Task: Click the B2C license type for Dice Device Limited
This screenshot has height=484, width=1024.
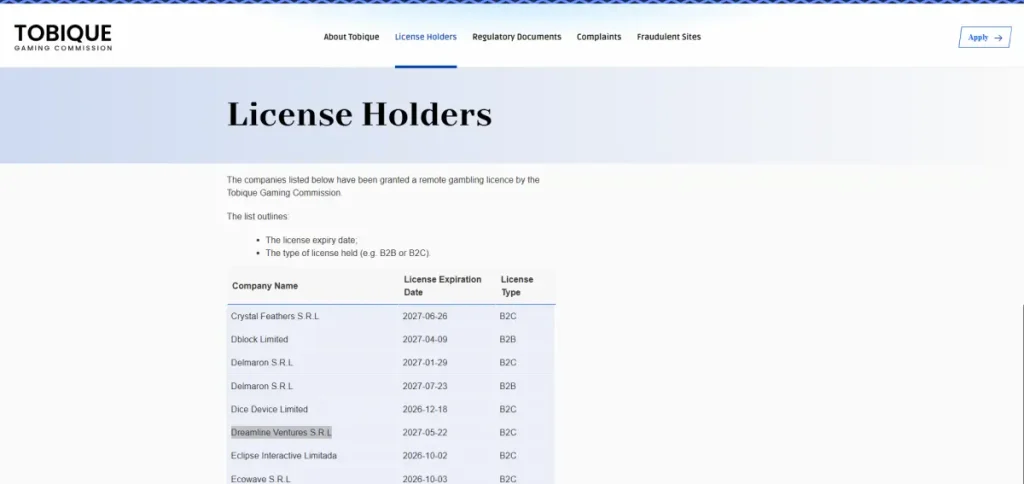Action: 508,410
